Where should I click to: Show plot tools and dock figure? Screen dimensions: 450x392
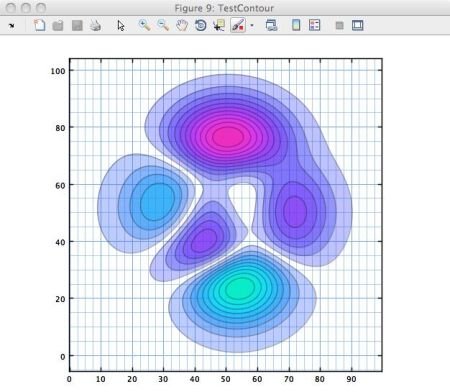(x=358, y=25)
